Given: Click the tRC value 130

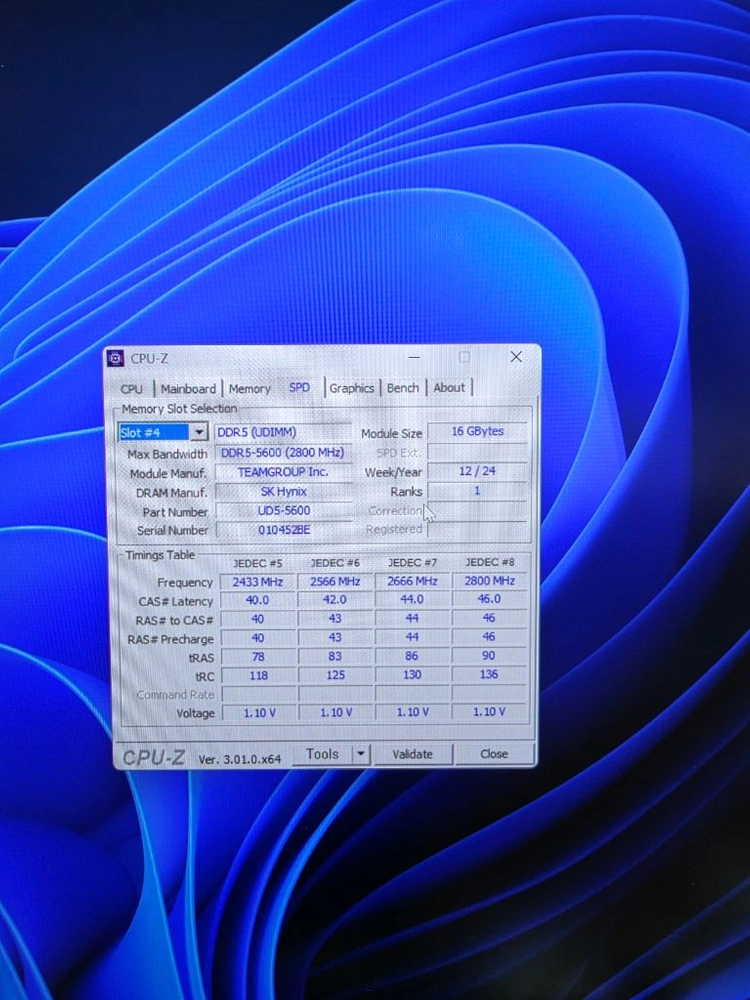Looking at the screenshot, I should point(413,674).
